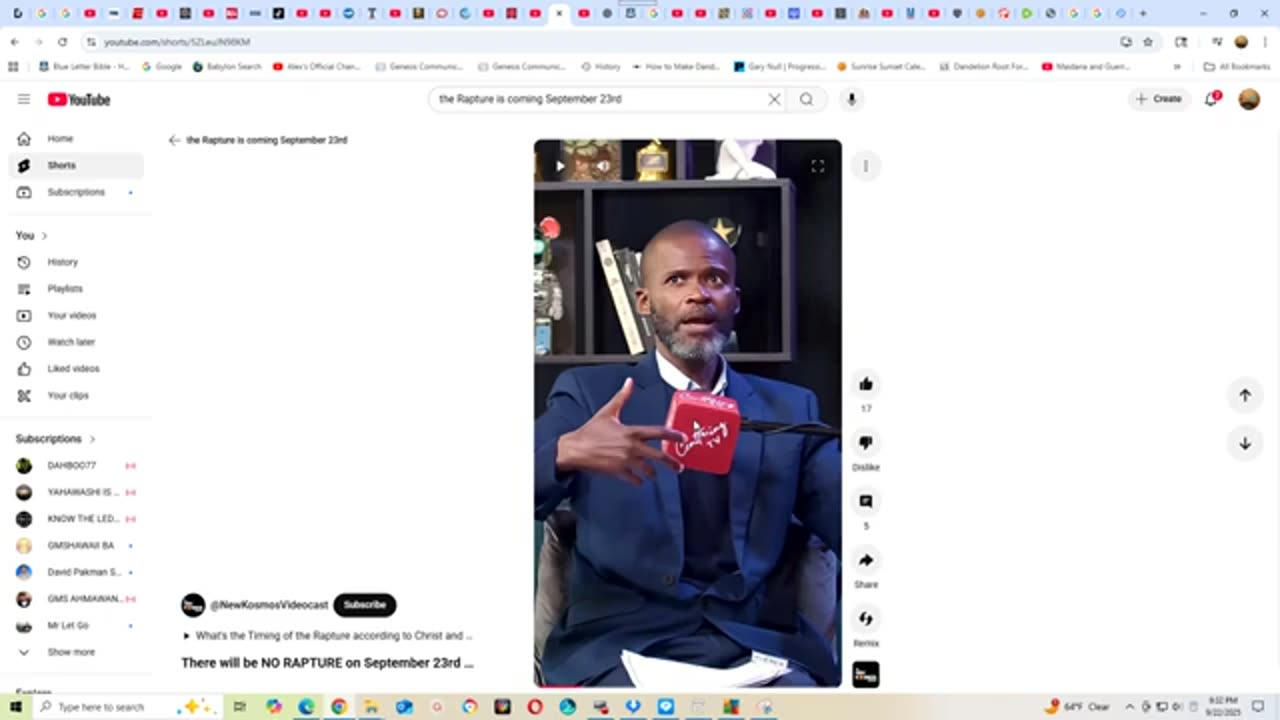Start voice search with the microphone

point(852,99)
